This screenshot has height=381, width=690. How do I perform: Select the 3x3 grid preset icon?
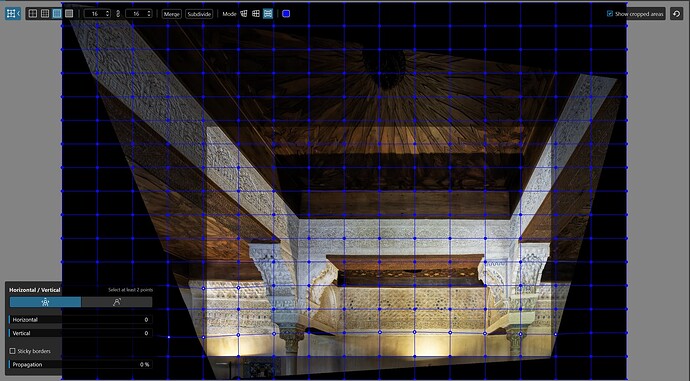(45, 14)
